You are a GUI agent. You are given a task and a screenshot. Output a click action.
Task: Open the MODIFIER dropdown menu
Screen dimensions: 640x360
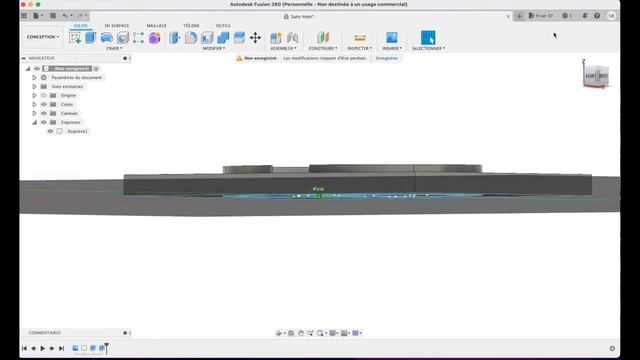click(213, 48)
